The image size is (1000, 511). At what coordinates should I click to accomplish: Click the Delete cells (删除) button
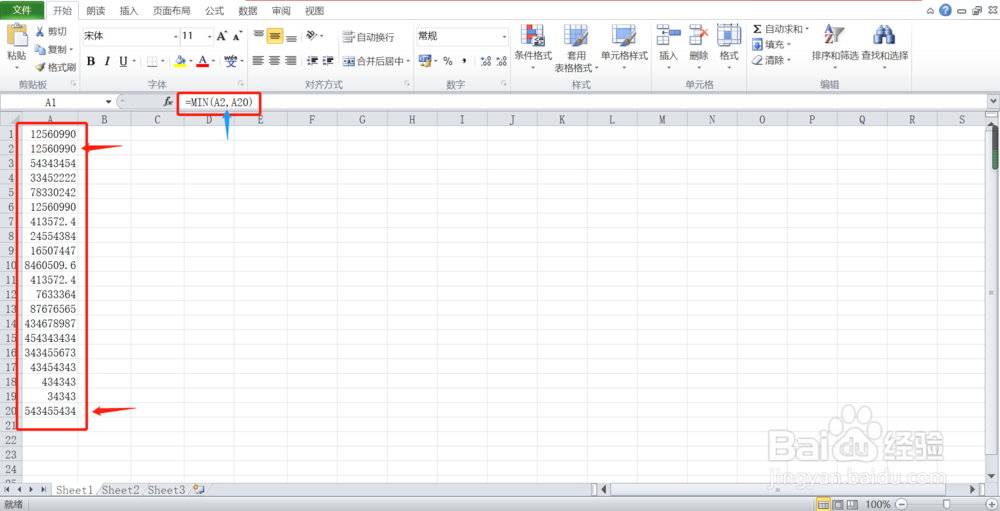699,47
